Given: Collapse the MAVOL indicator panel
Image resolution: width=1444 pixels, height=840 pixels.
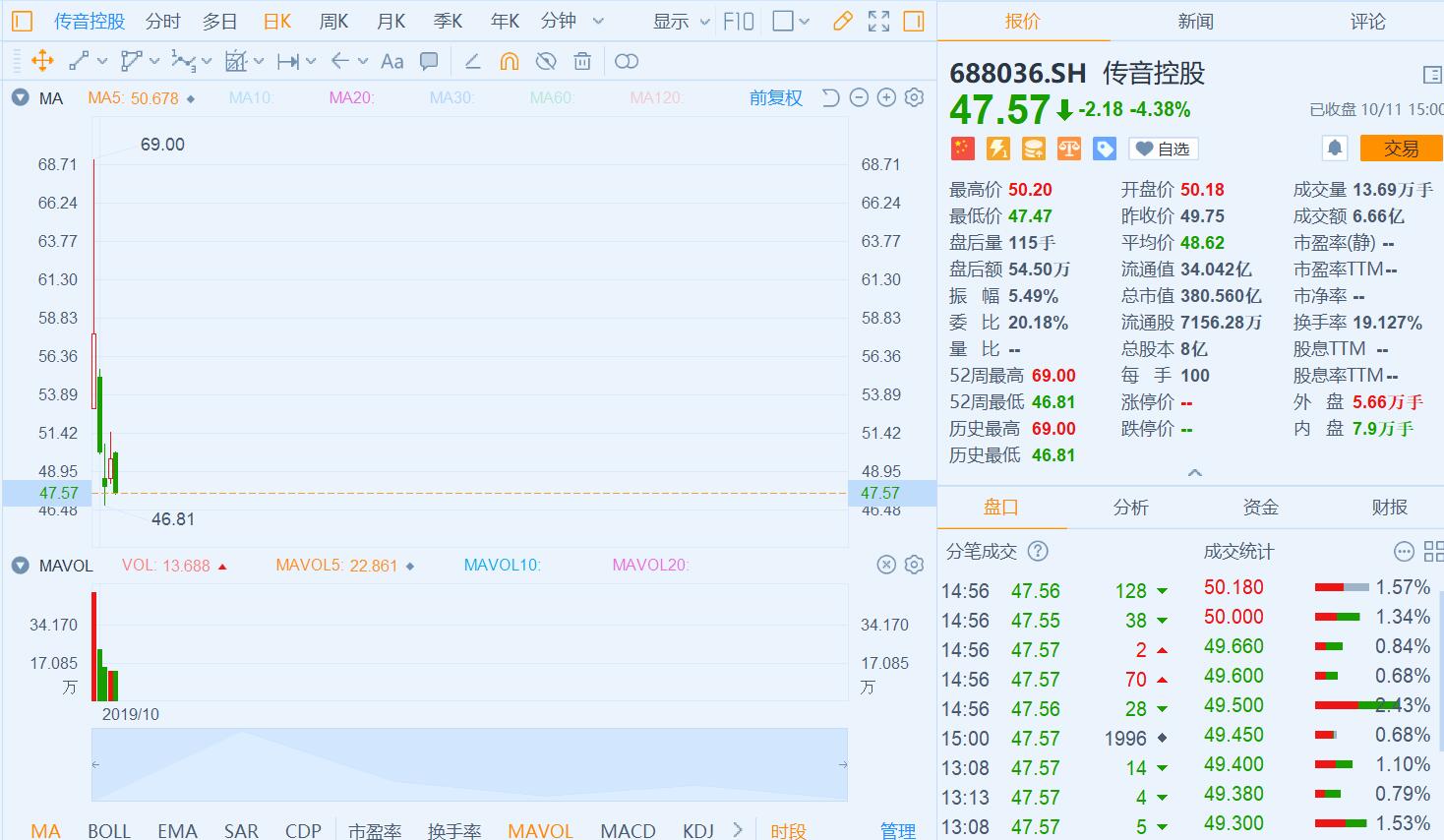Looking at the screenshot, I should click(19, 565).
